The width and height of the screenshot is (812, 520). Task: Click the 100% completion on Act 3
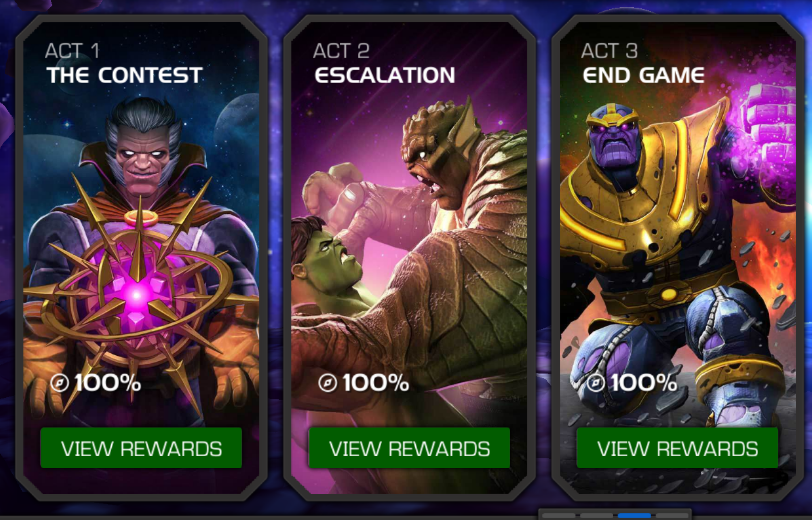point(644,383)
